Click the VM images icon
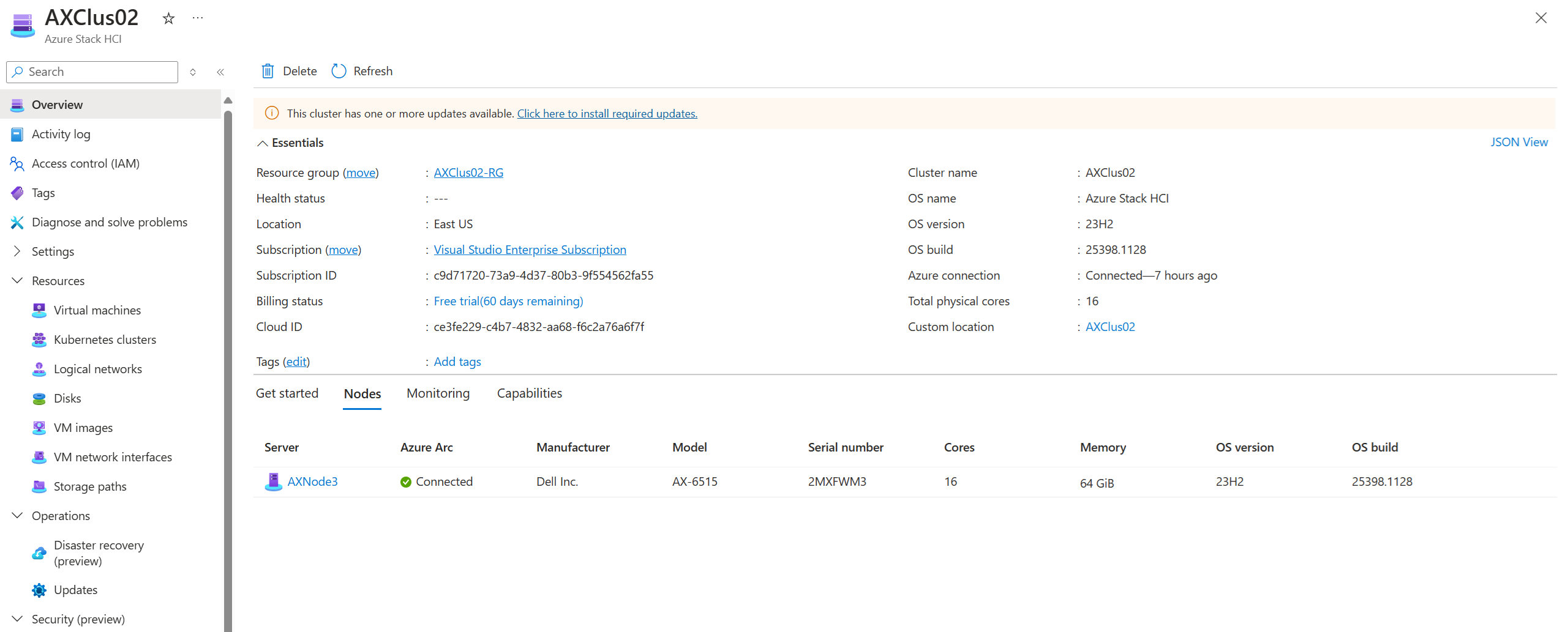The image size is (1568, 632). pos(39,428)
